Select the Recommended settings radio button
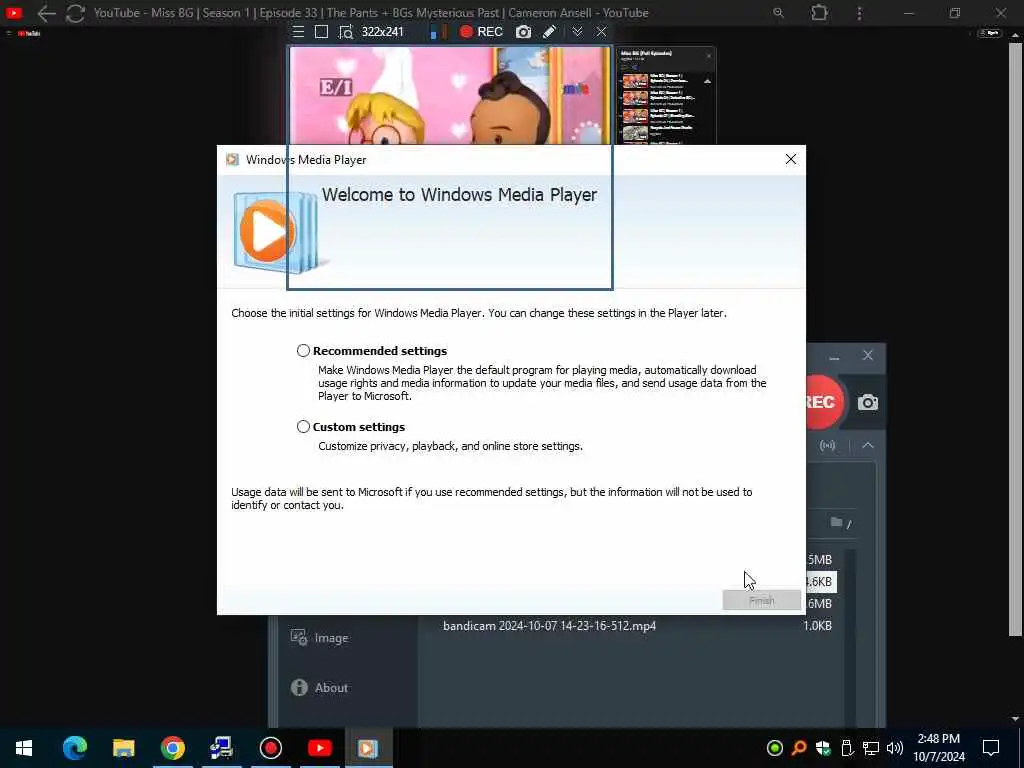Screen dimensions: 1024x768 (303, 351)
